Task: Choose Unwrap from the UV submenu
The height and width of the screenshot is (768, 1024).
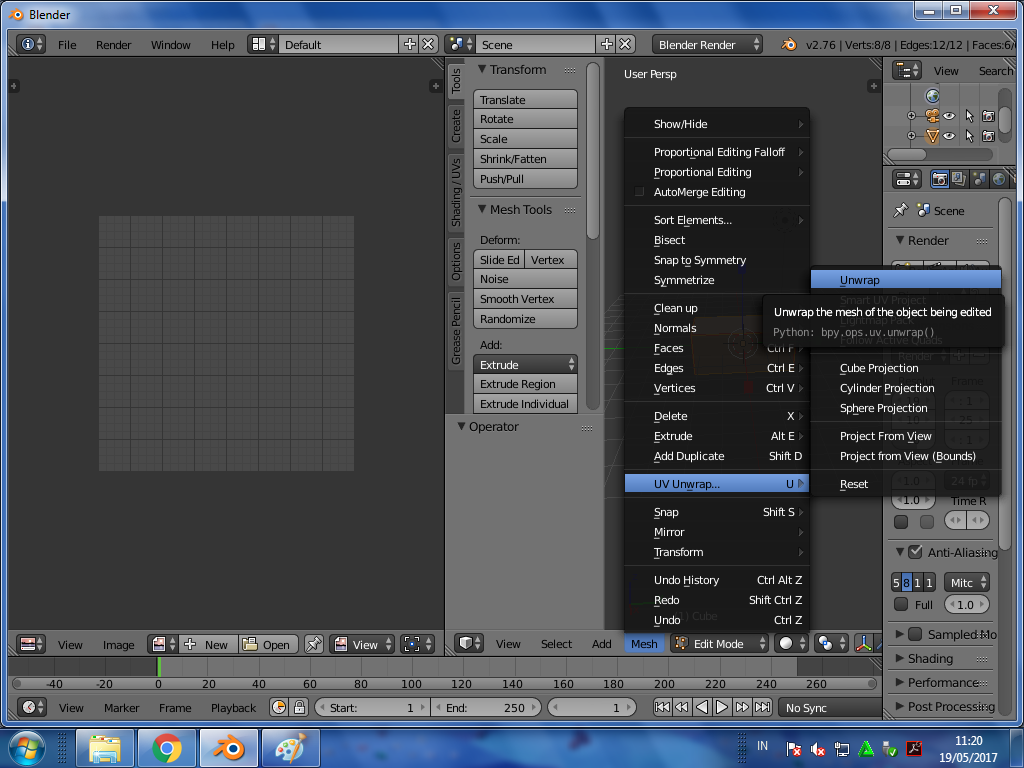Action: [x=906, y=280]
